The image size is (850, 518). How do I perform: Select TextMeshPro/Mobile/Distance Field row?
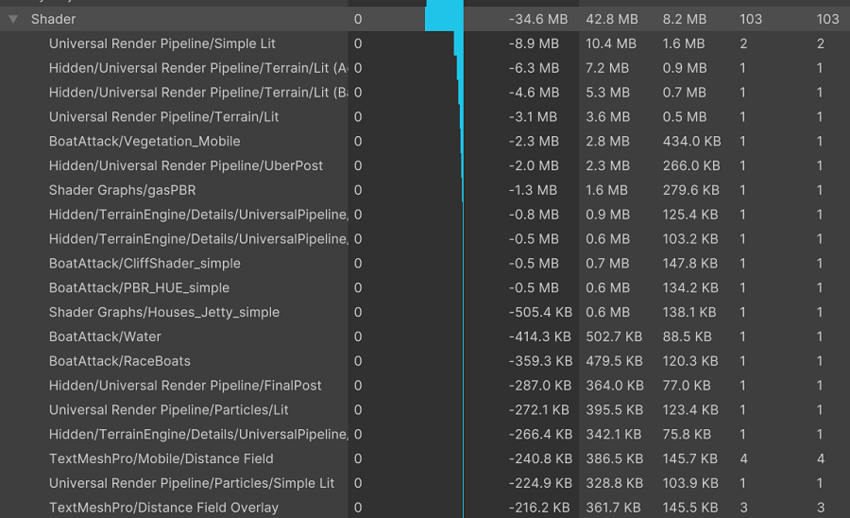(161, 459)
